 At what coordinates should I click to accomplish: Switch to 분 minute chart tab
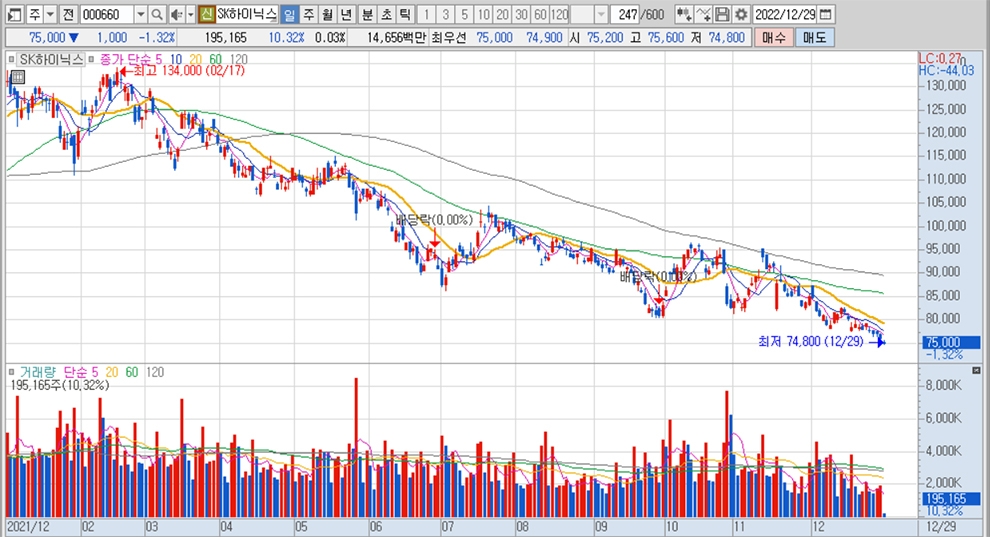[x=366, y=15]
